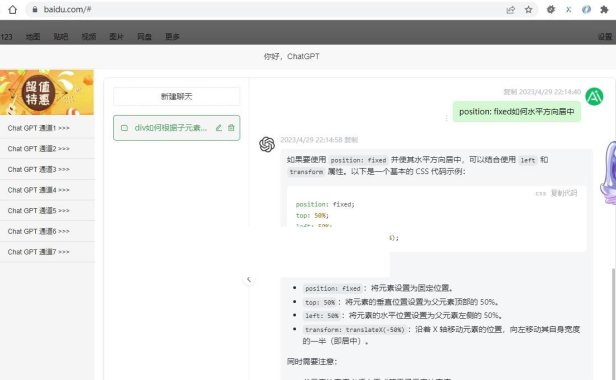This screenshot has height=380, width=616.
Task: Open Chat GPT 通道3 link
Action: pyautogui.click(x=38, y=169)
